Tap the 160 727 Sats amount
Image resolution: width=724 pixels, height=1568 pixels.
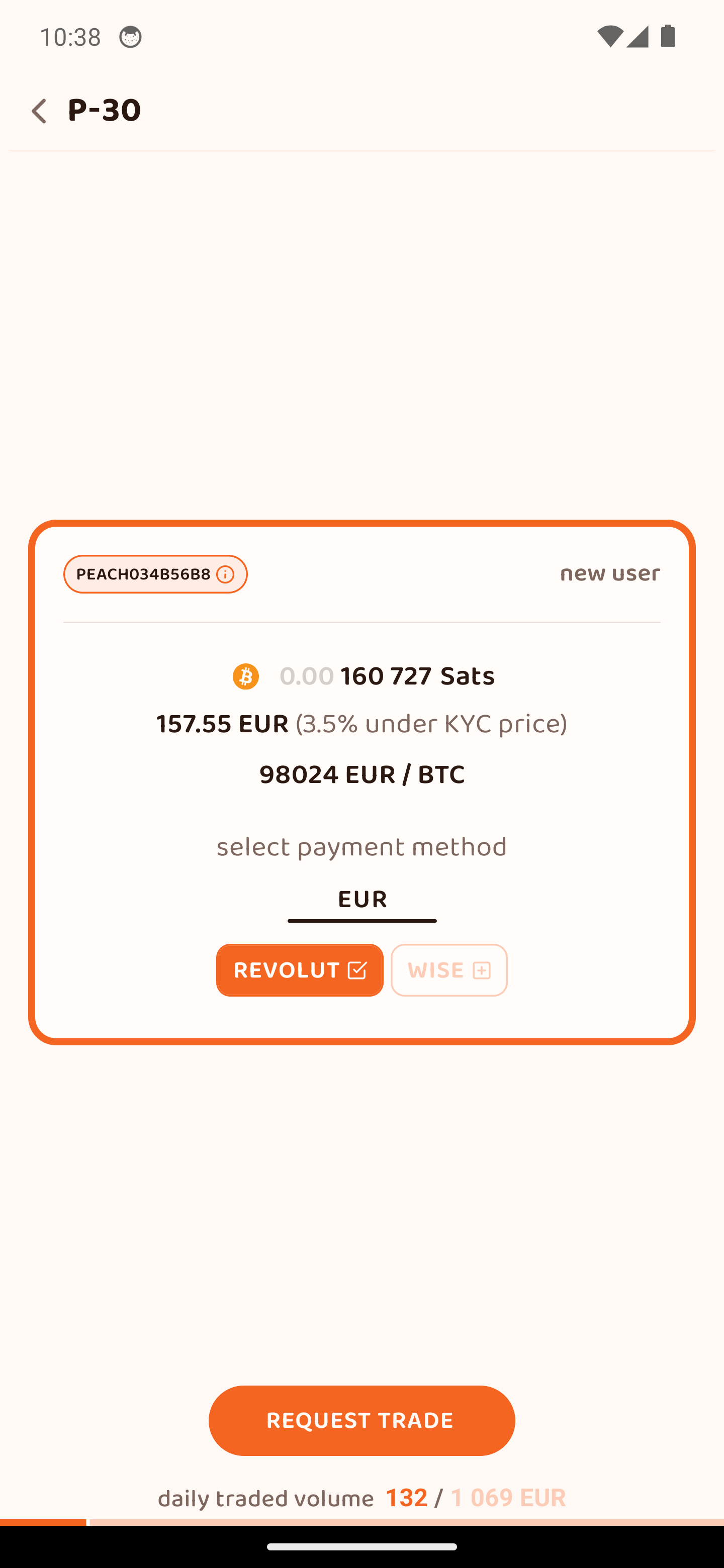pyautogui.click(x=416, y=676)
